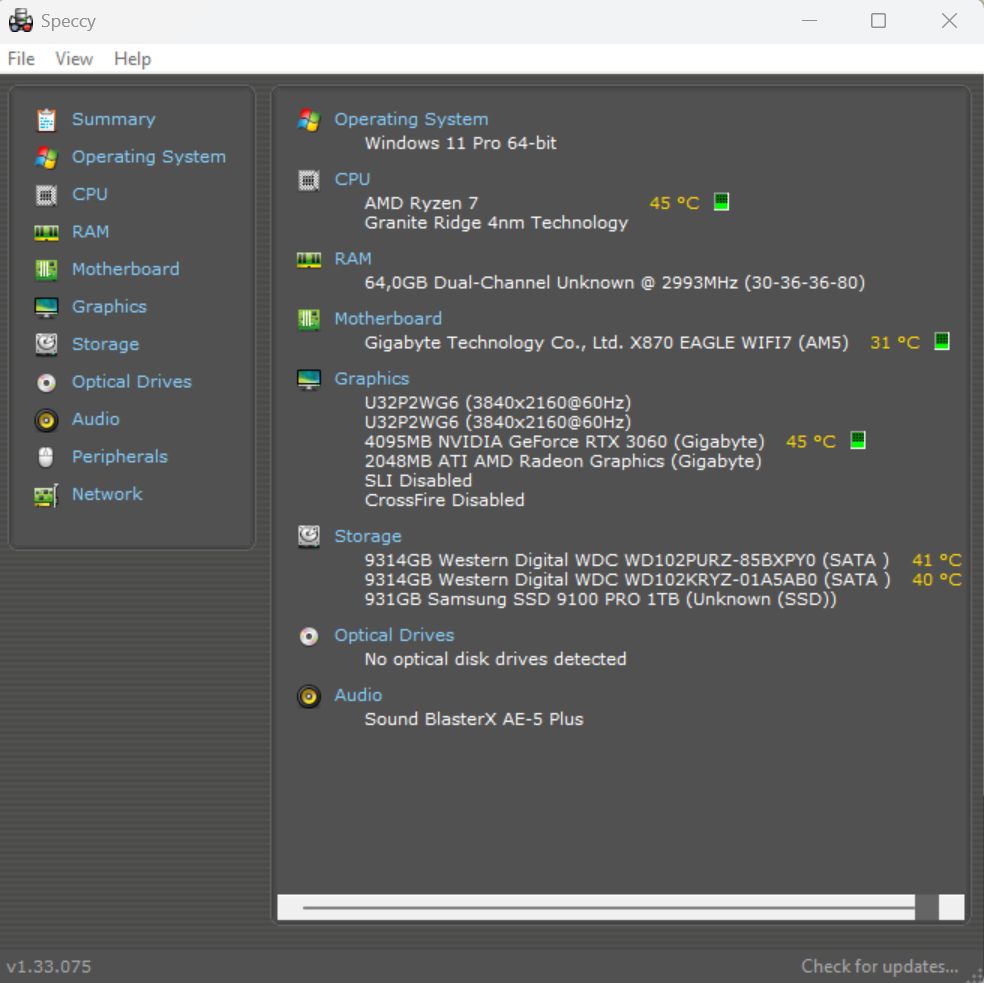Open the CPU heading link in main panel
The width and height of the screenshot is (984, 983).
[x=352, y=180]
